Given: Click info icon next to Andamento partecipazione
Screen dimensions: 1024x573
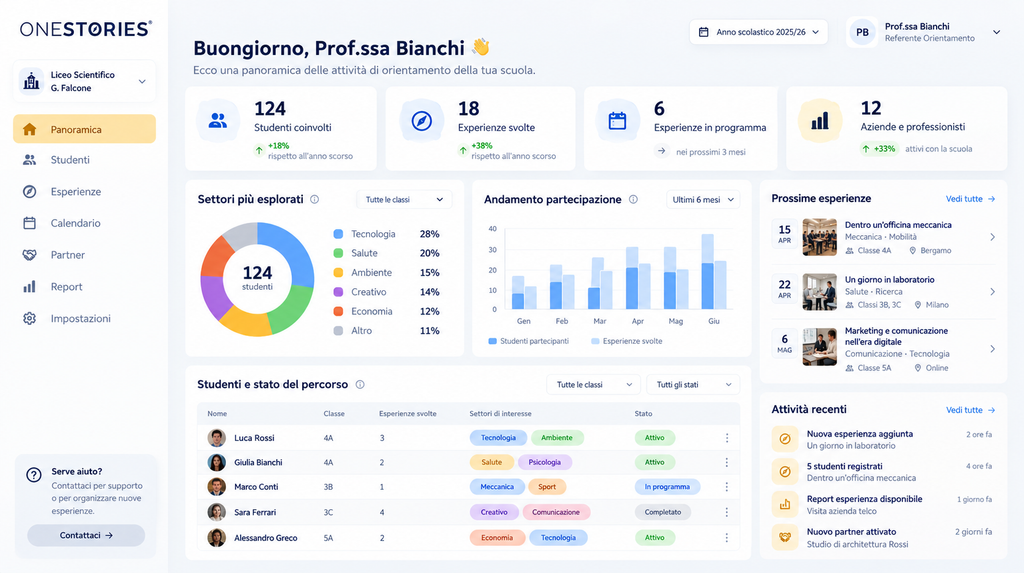Looking at the screenshot, I should pos(633,199).
